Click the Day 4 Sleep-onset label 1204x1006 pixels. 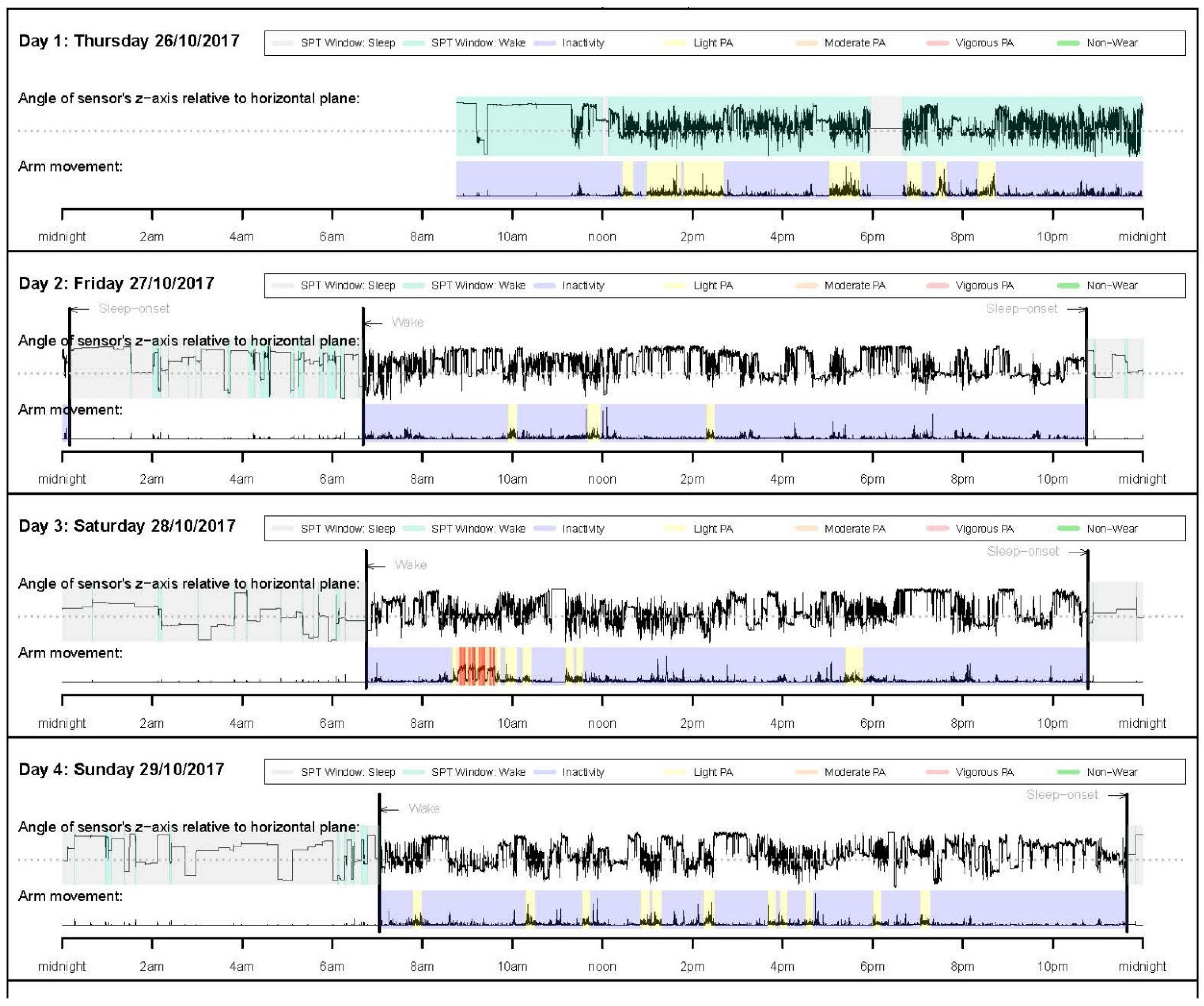click(x=1062, y=795)
